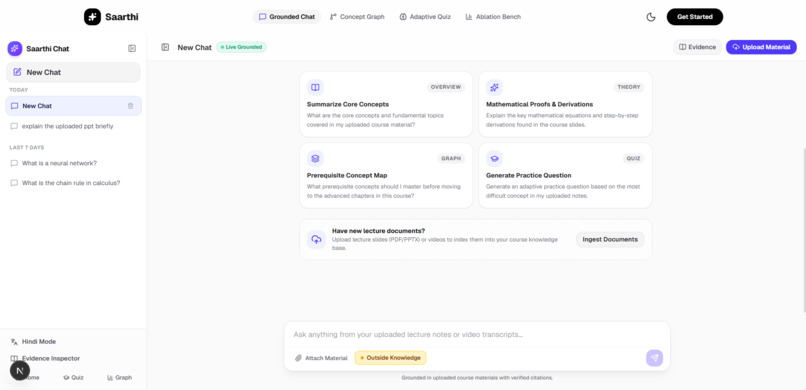Click the graduation cap icon on Practice Question

pyautogui.click(x=494, y=158)
